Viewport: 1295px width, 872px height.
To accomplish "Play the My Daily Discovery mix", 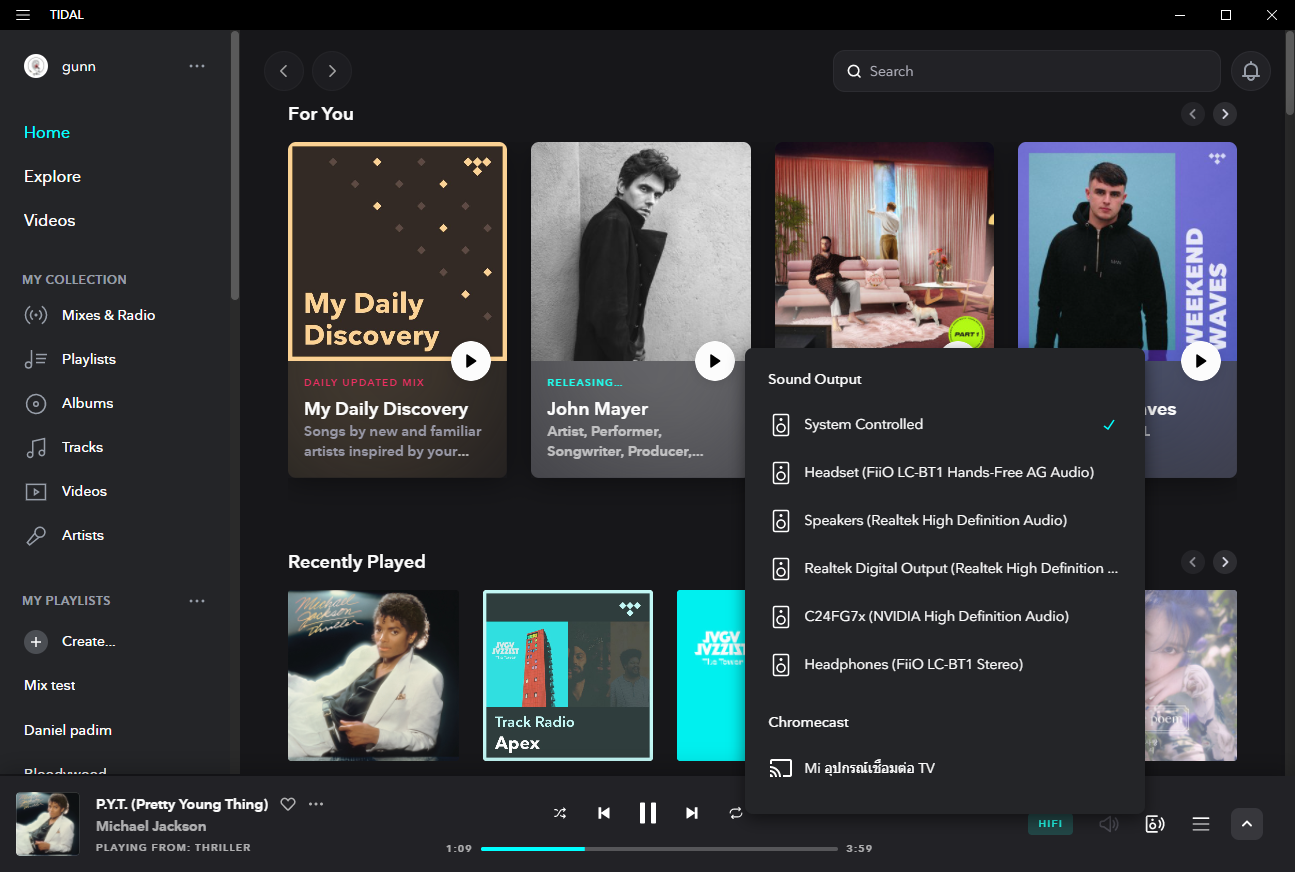I will [471, 361].
